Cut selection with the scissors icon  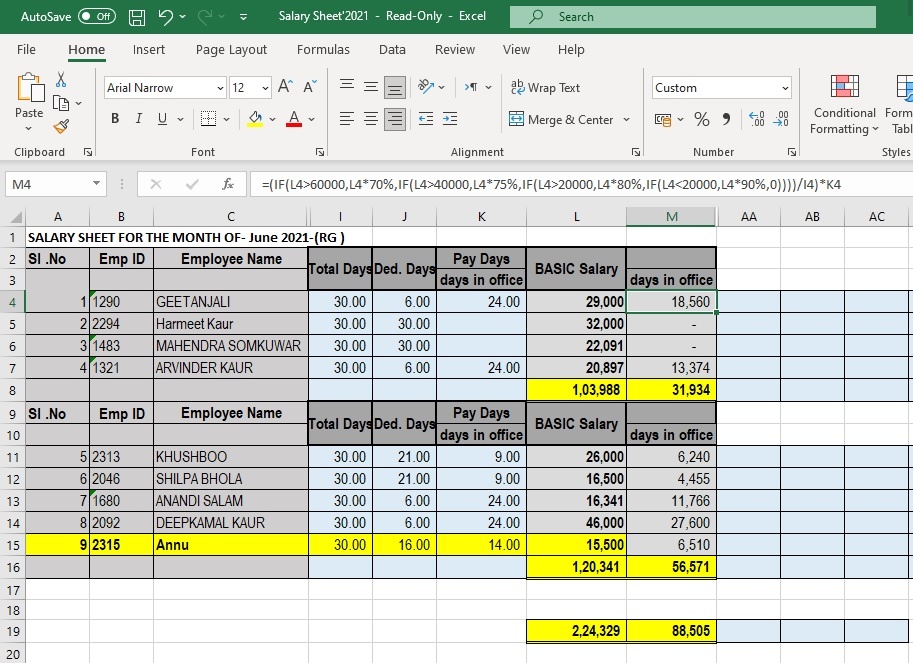(x=61, y=80)
